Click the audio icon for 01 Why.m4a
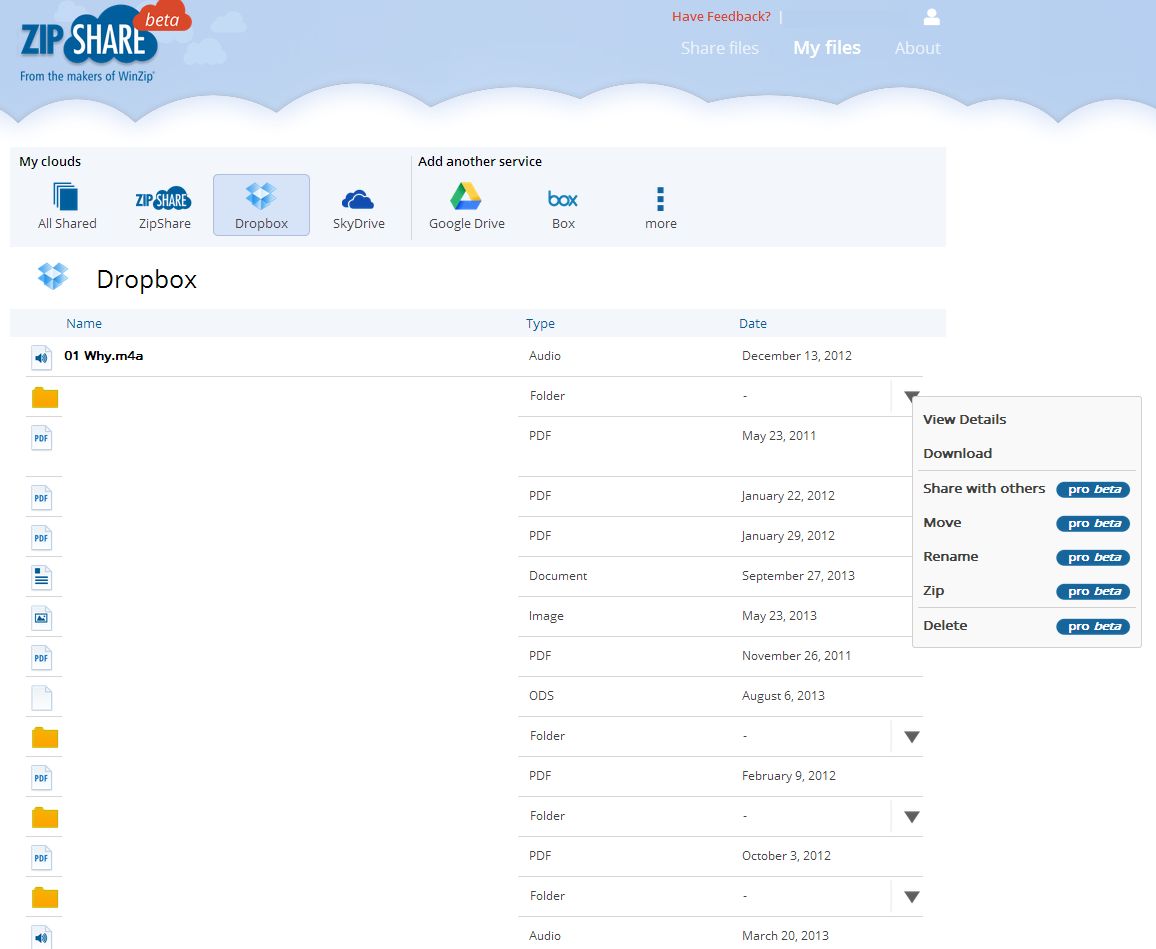 pyautogui.click(x=41, y=358)
